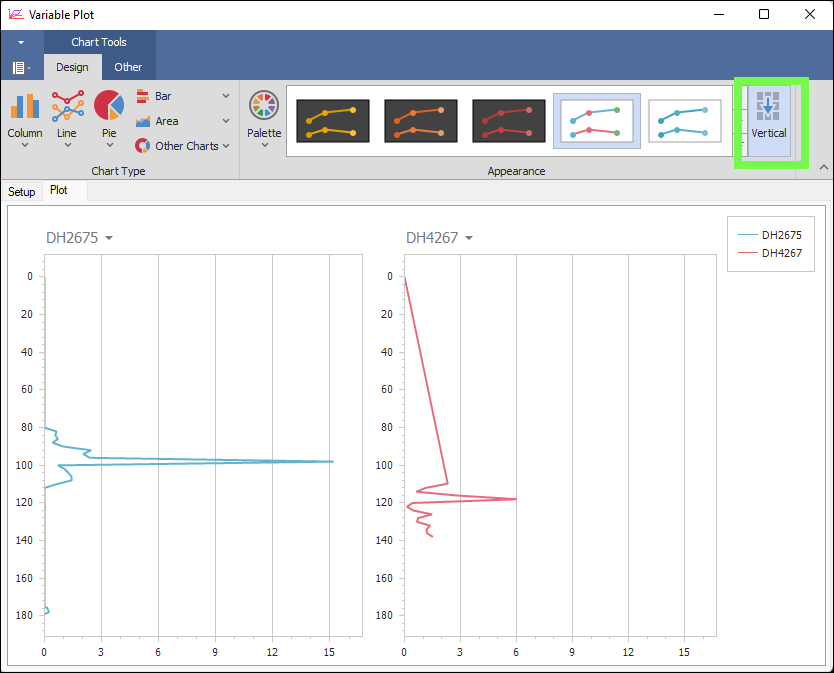Viewport: 834px width, 673px height.
Task: Expand the DH4267 chart title dropdown
Action: pos(469,238)
